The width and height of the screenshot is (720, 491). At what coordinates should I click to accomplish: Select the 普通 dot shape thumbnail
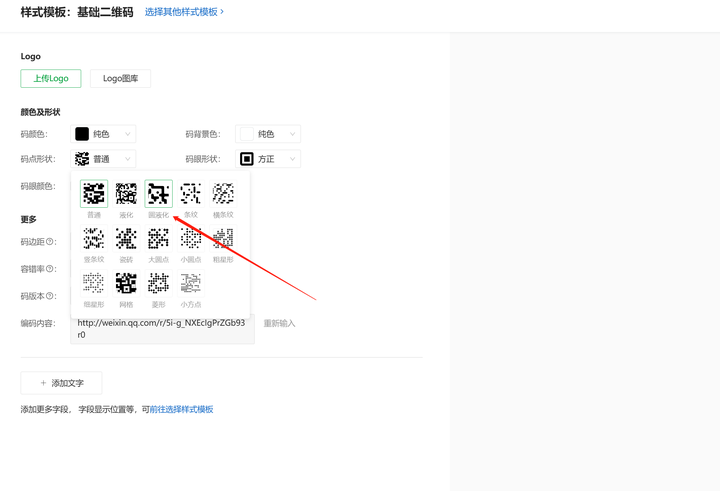(x=94, y=193)
